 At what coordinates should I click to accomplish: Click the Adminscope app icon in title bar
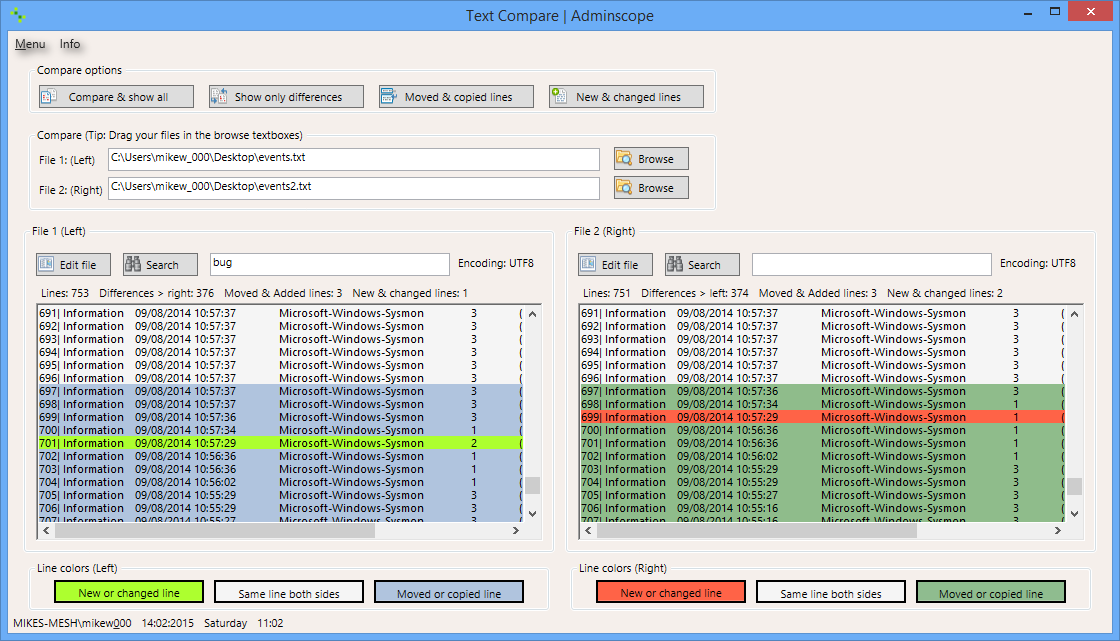pos(19,15)
